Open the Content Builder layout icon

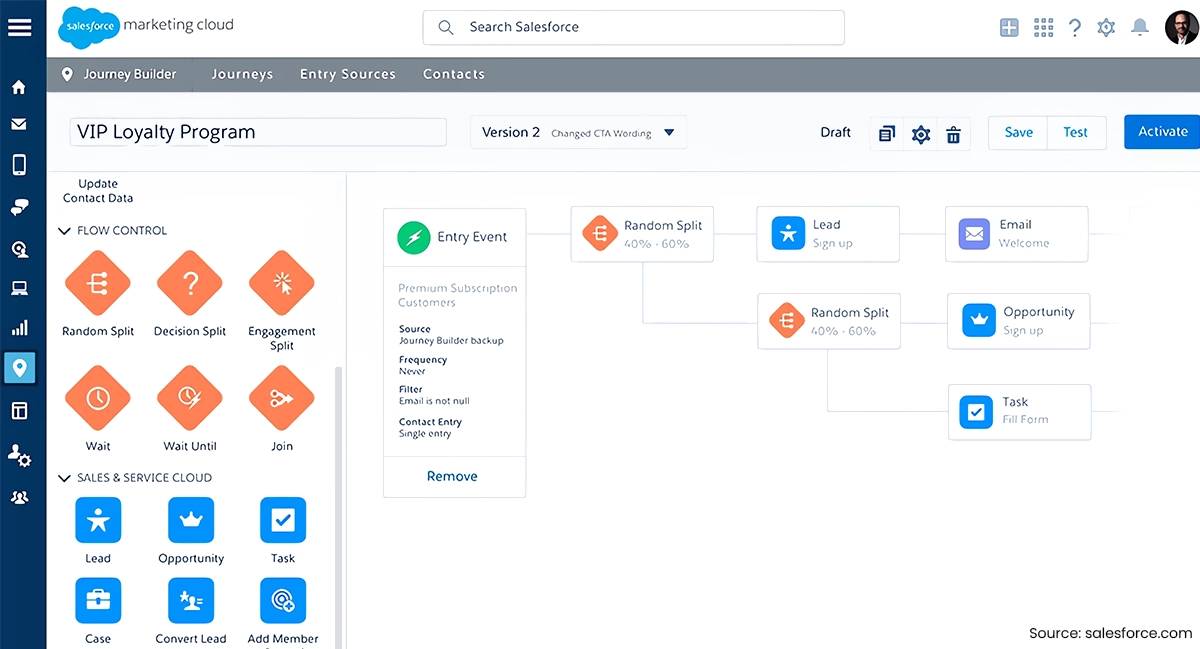19,410
